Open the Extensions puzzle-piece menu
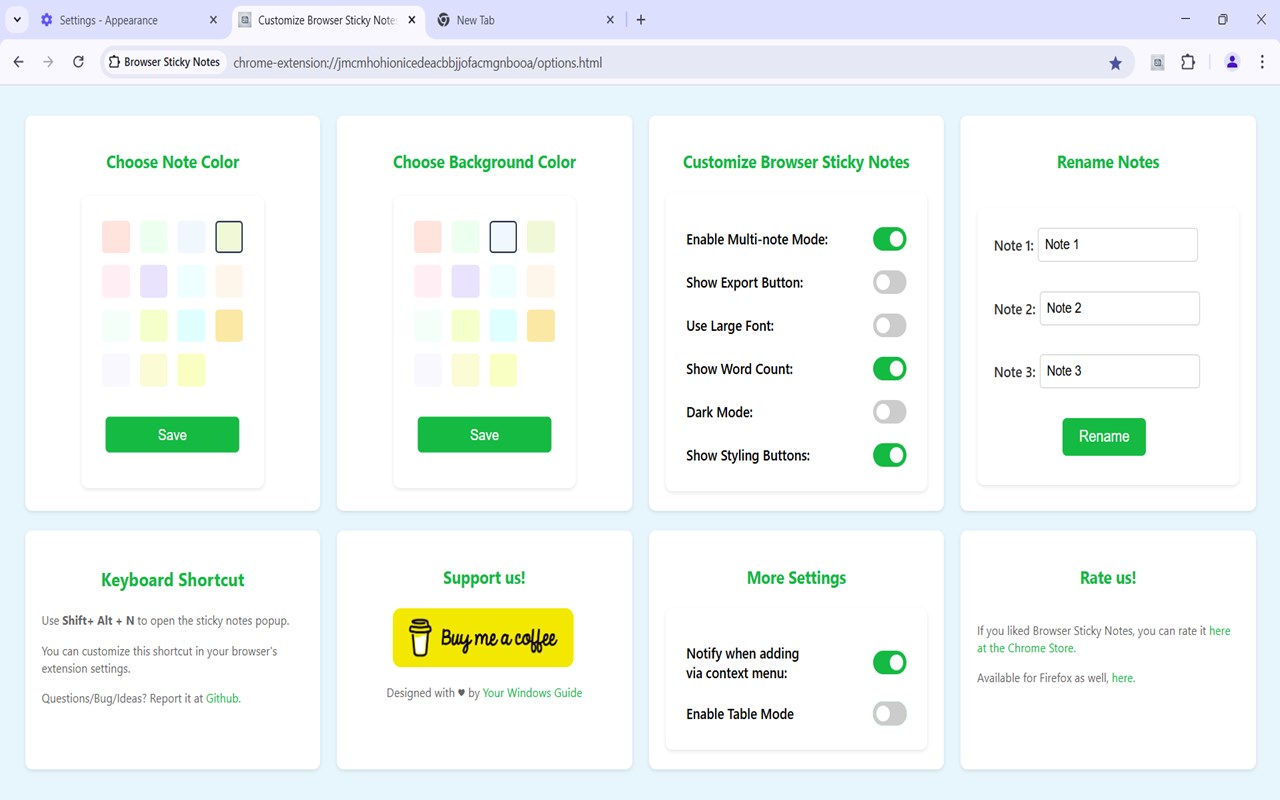Viewport: 1280px width, 800px height. 1188,62
